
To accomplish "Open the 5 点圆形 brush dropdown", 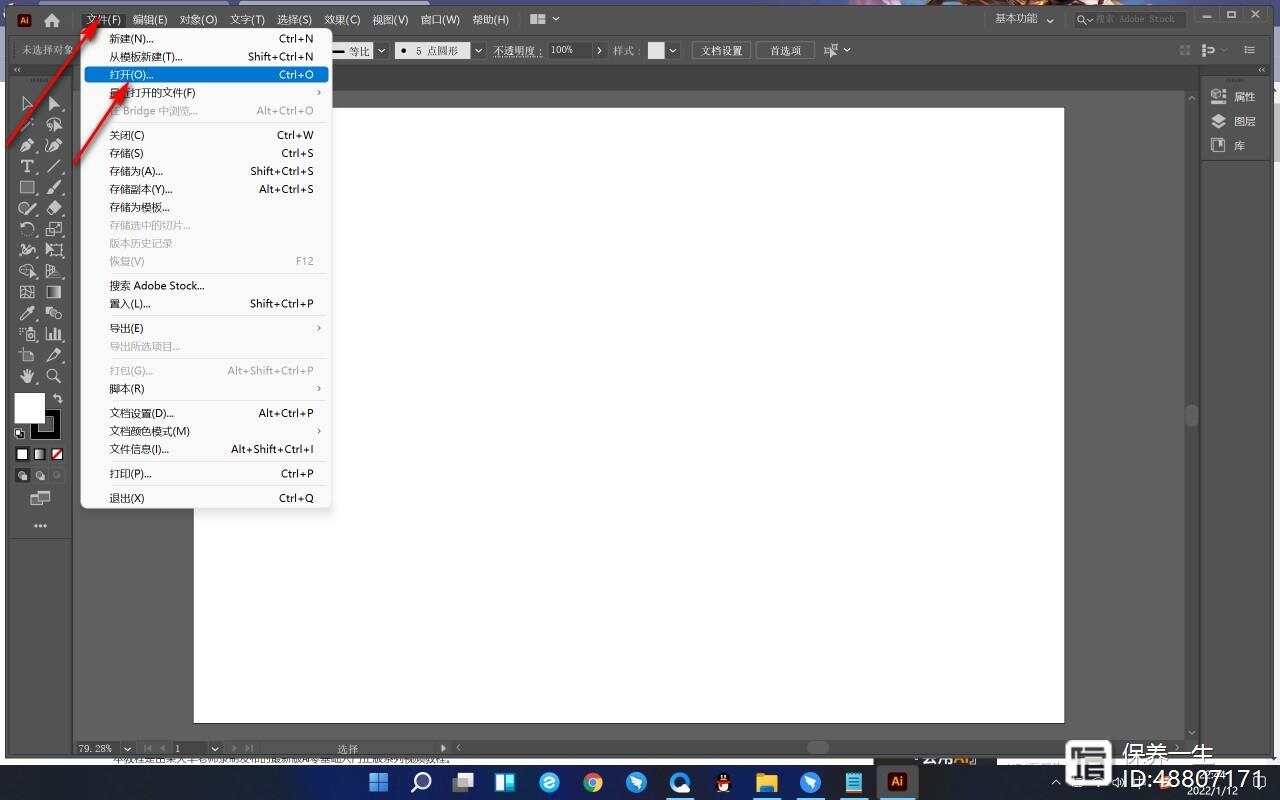I will [479, 50].
